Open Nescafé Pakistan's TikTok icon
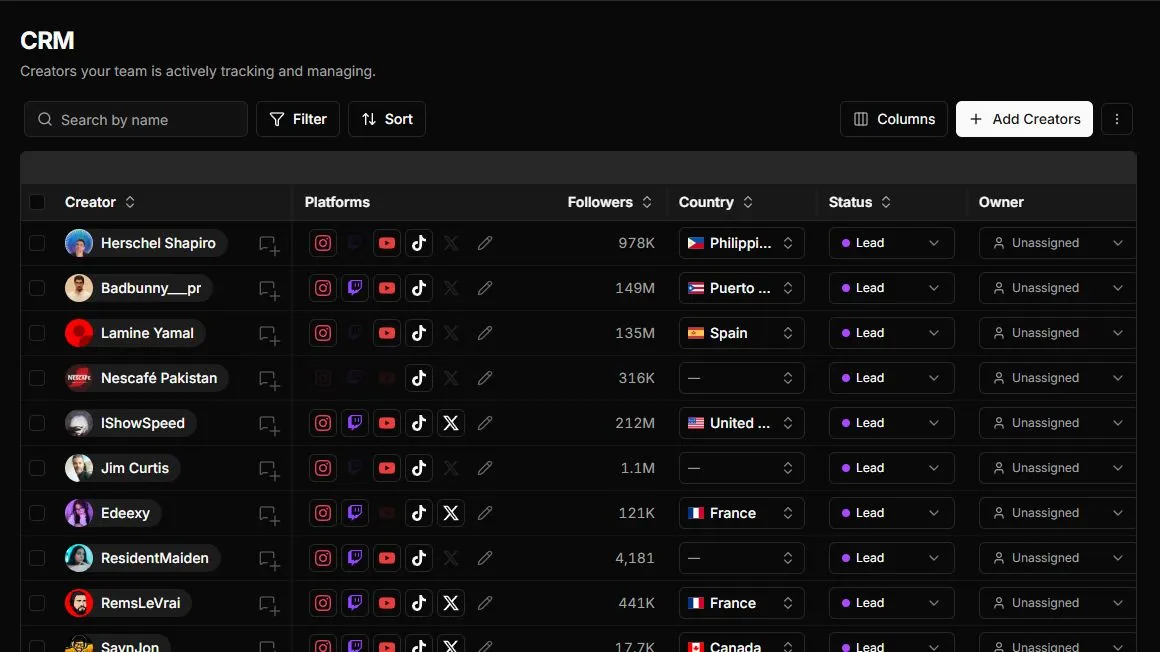 tap(419, 378)
